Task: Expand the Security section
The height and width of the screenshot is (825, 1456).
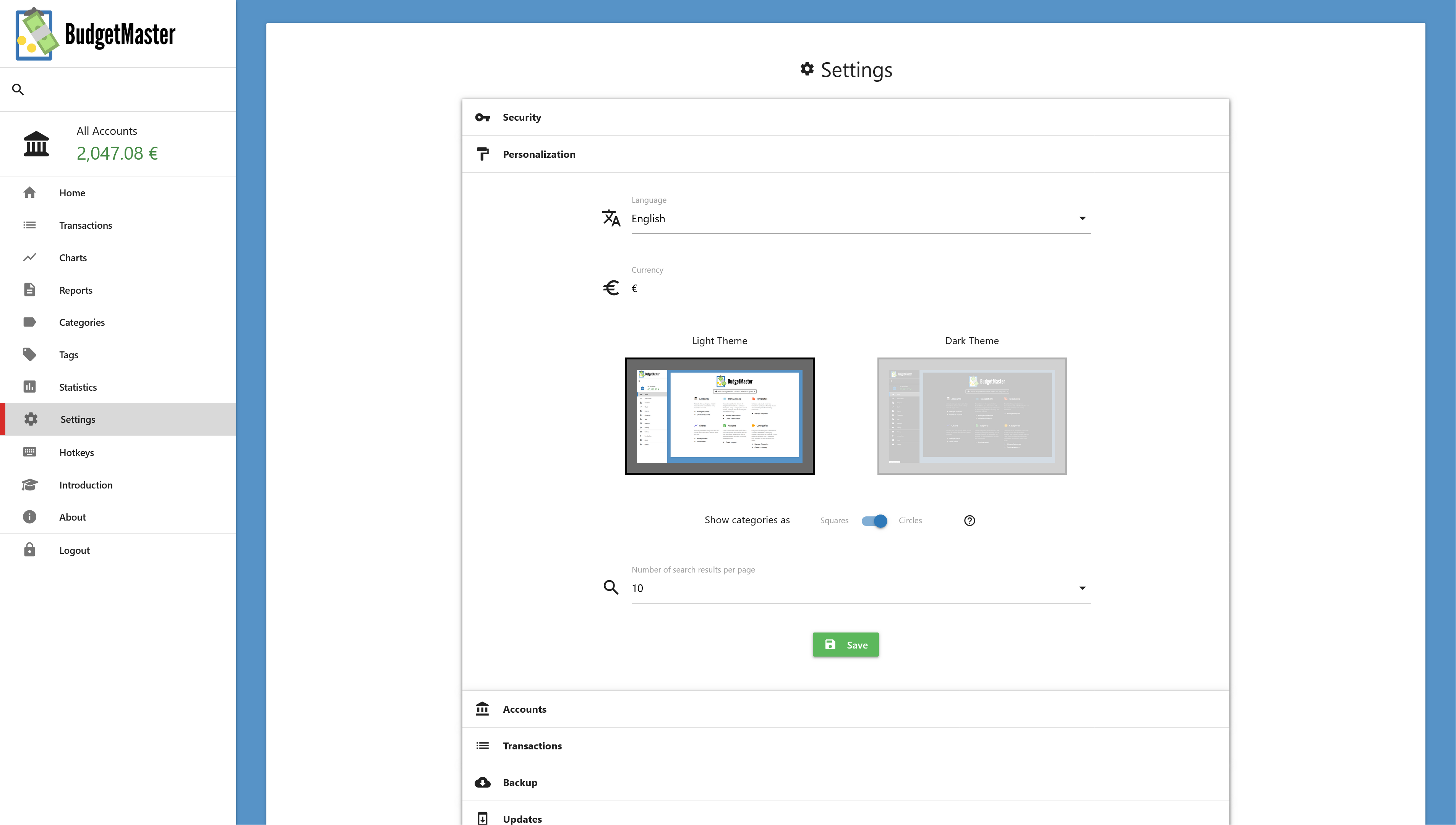Action: (x=845, y=117)
